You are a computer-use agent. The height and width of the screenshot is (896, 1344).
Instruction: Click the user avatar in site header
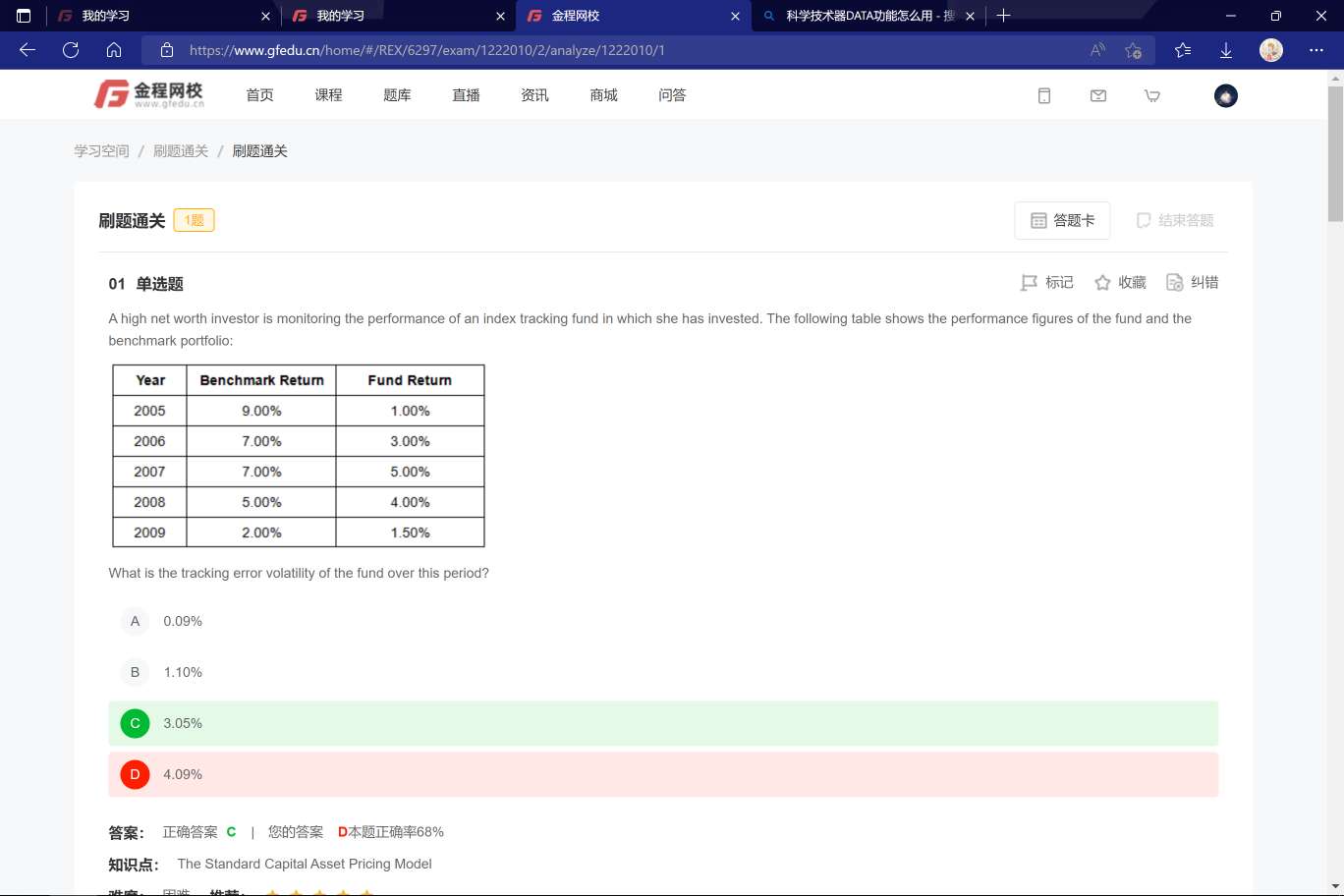point(1225,95)
